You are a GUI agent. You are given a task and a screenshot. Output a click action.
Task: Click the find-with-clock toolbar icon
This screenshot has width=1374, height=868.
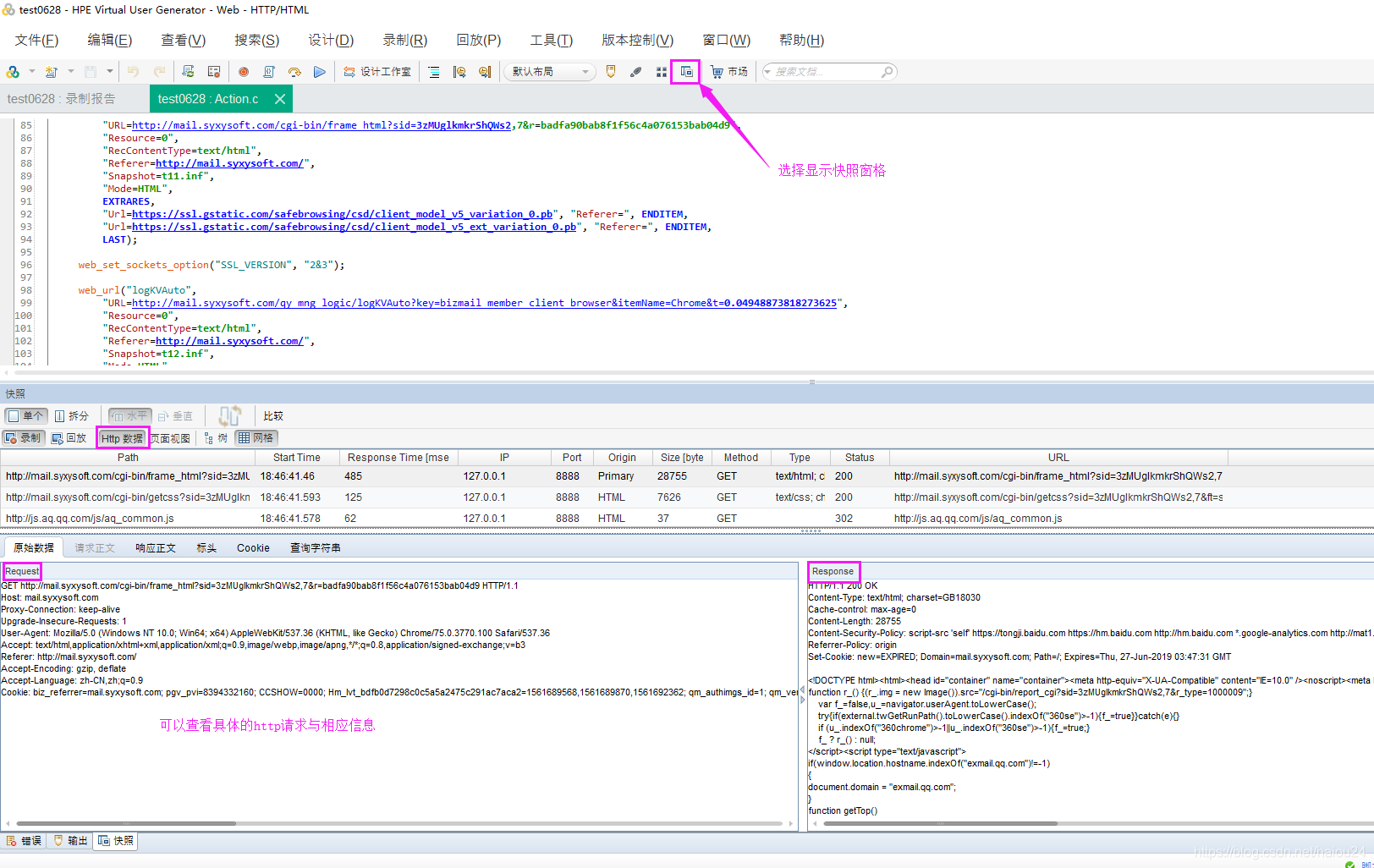click(459, 72)
